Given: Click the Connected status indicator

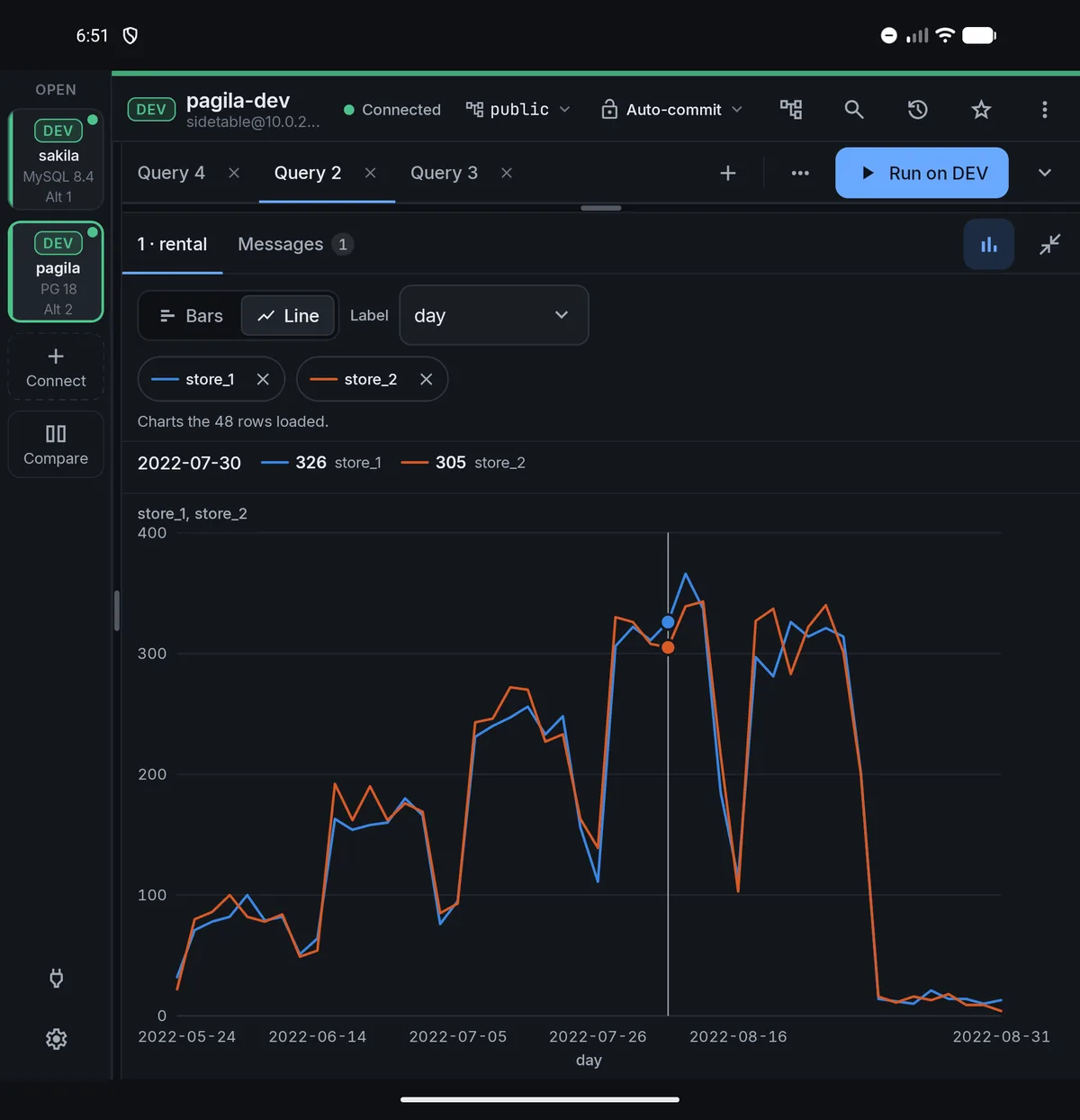Looking at the screenshot, I should click(392, 110).
